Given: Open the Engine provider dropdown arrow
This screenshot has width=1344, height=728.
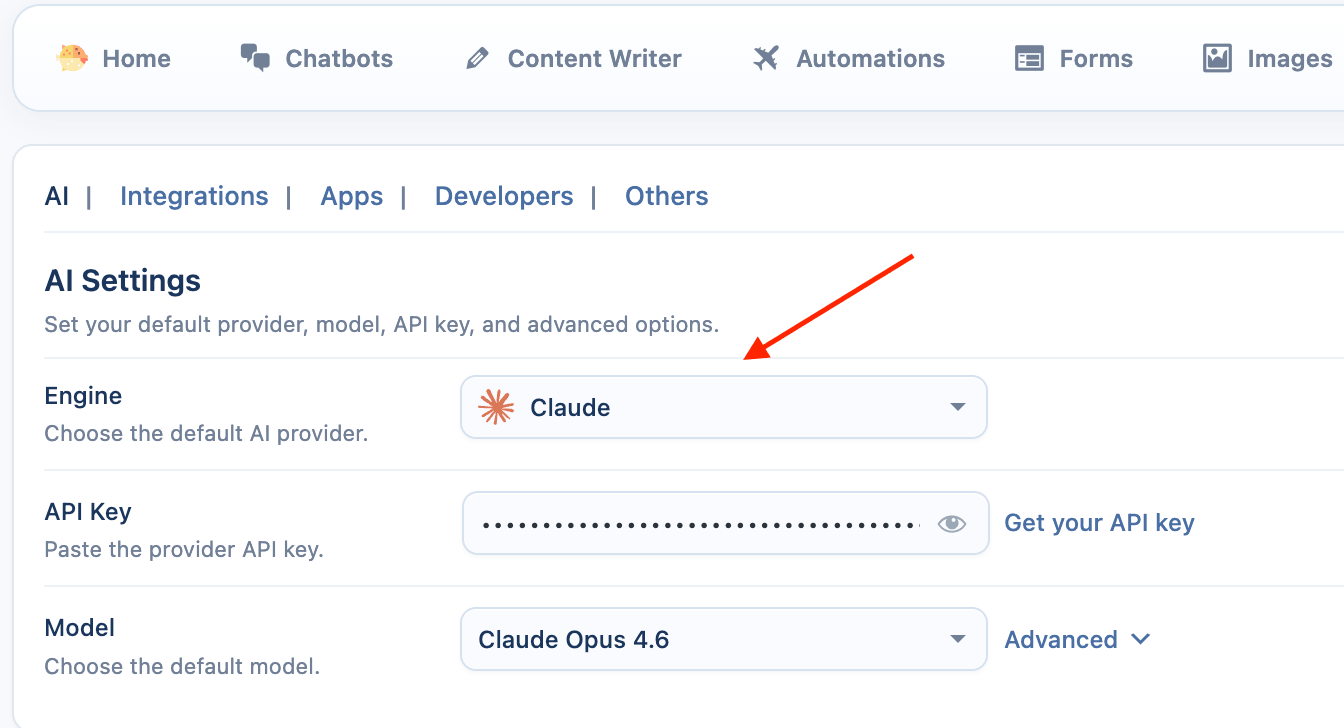Looking at the screenshot, I should 957,407.
